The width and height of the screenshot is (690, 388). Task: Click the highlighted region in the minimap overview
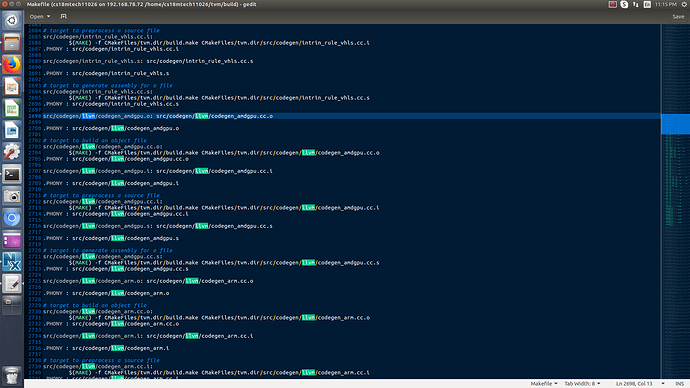675,124
